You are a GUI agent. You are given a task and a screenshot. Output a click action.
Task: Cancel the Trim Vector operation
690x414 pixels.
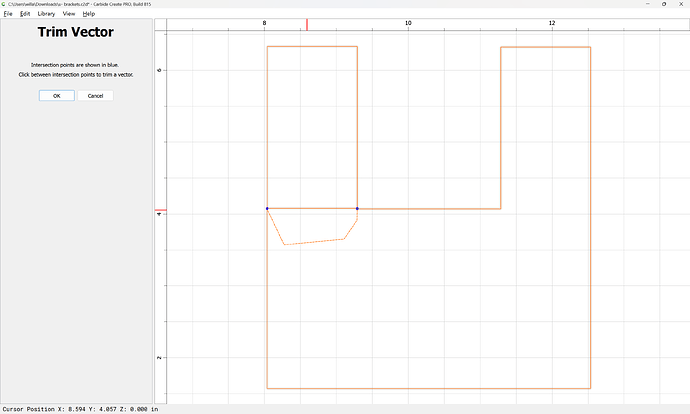(x=95, y=95)
